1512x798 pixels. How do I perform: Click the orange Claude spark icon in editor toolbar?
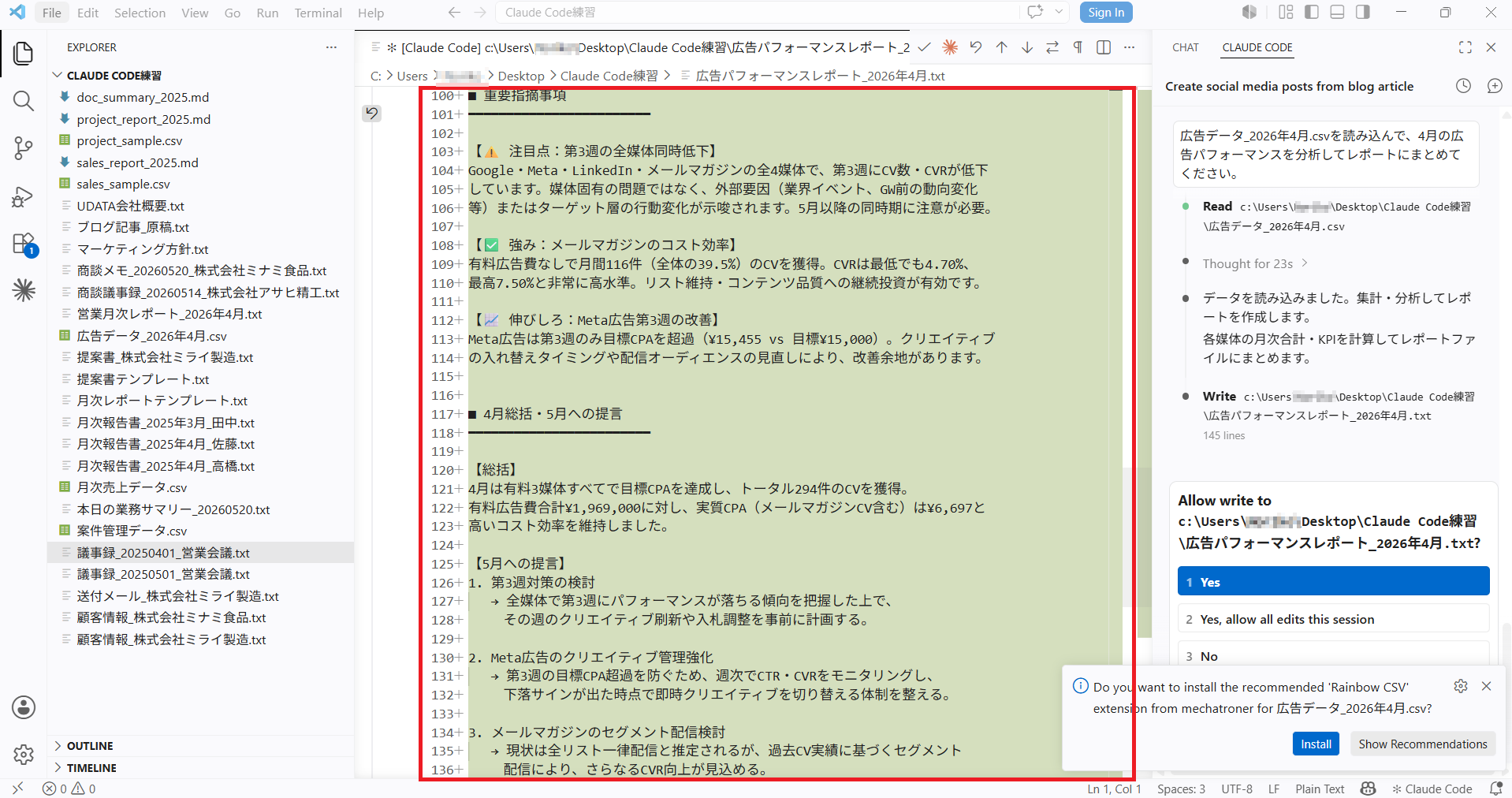click(x=950, y=47)
